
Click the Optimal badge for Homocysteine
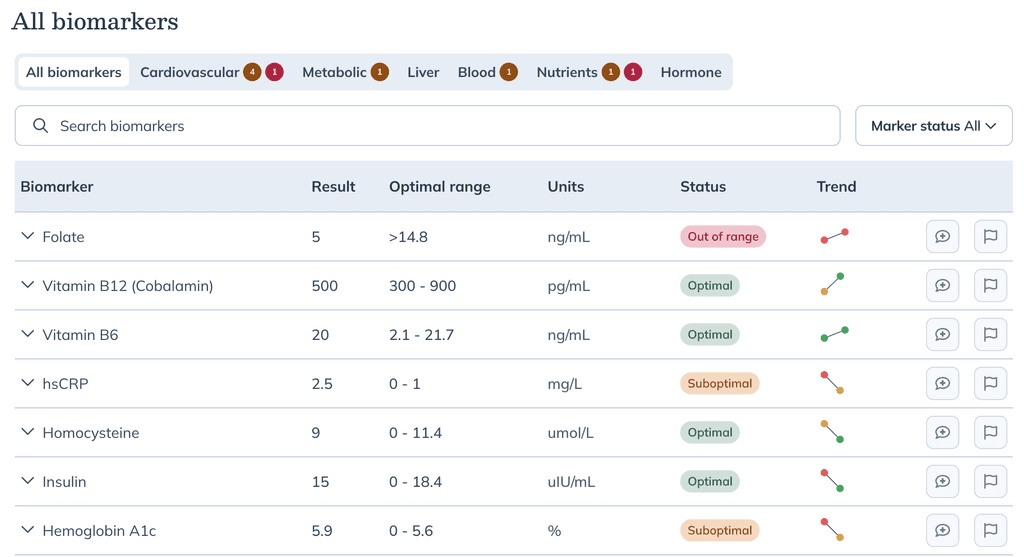(x=710, y=432)
